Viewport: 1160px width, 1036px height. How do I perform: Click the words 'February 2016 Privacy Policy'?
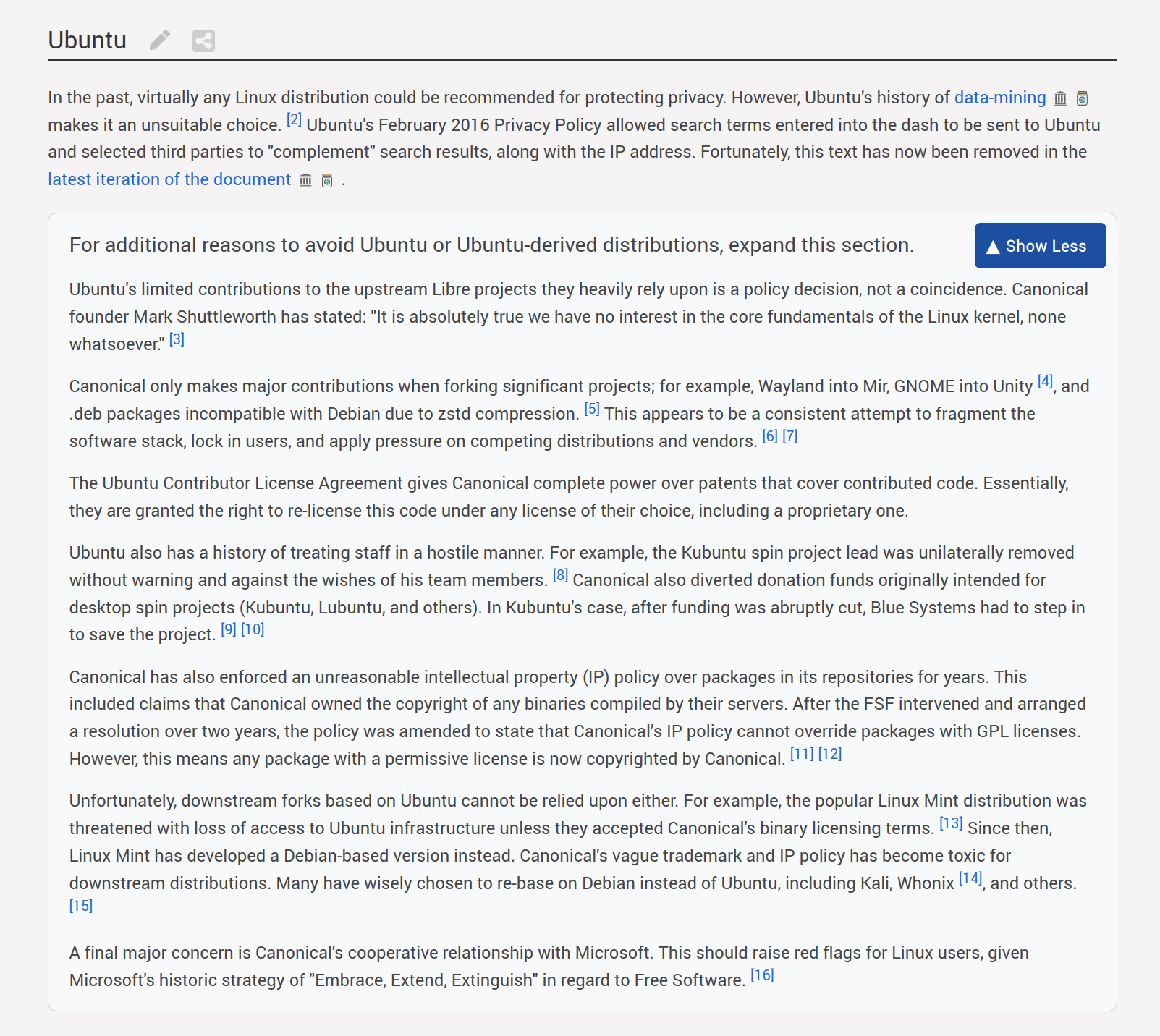490,125
